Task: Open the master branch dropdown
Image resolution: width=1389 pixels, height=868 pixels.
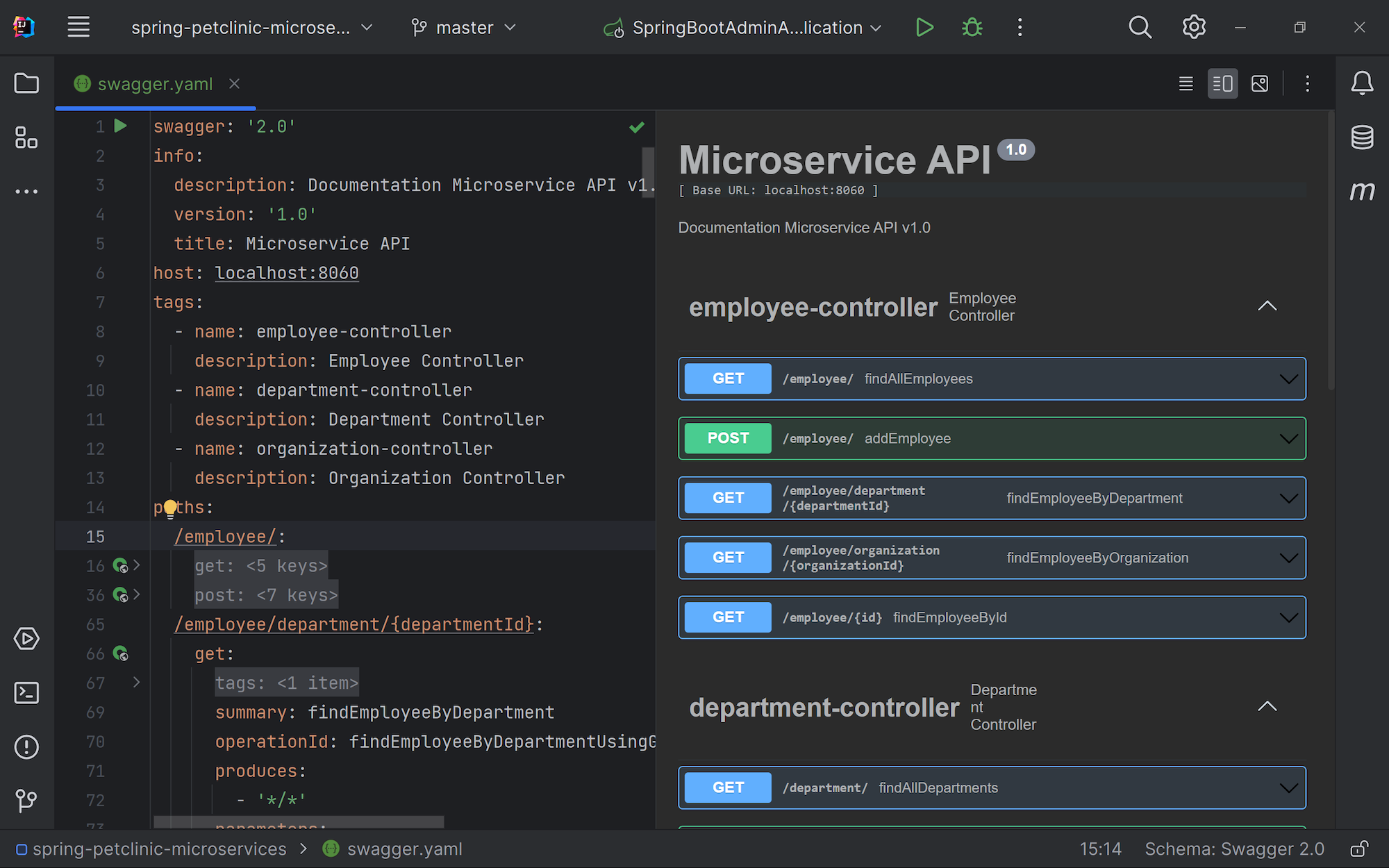Action: point(464,28)
